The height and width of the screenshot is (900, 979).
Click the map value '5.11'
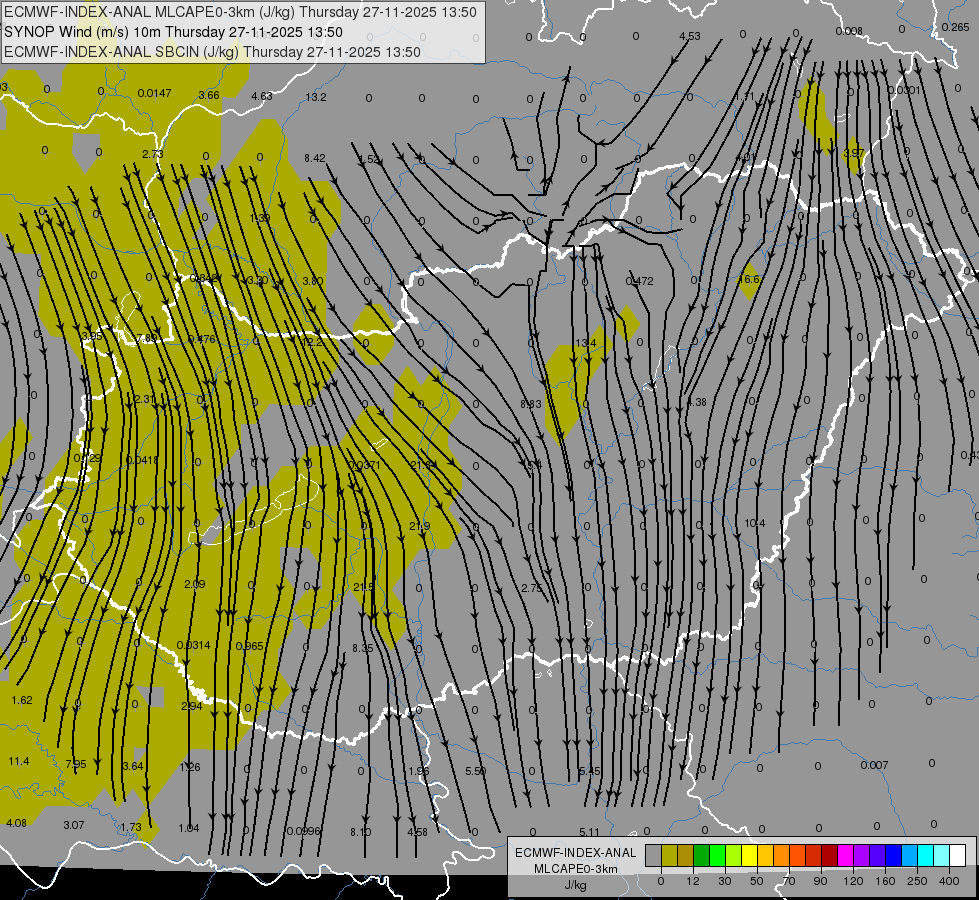coord(589,832)
